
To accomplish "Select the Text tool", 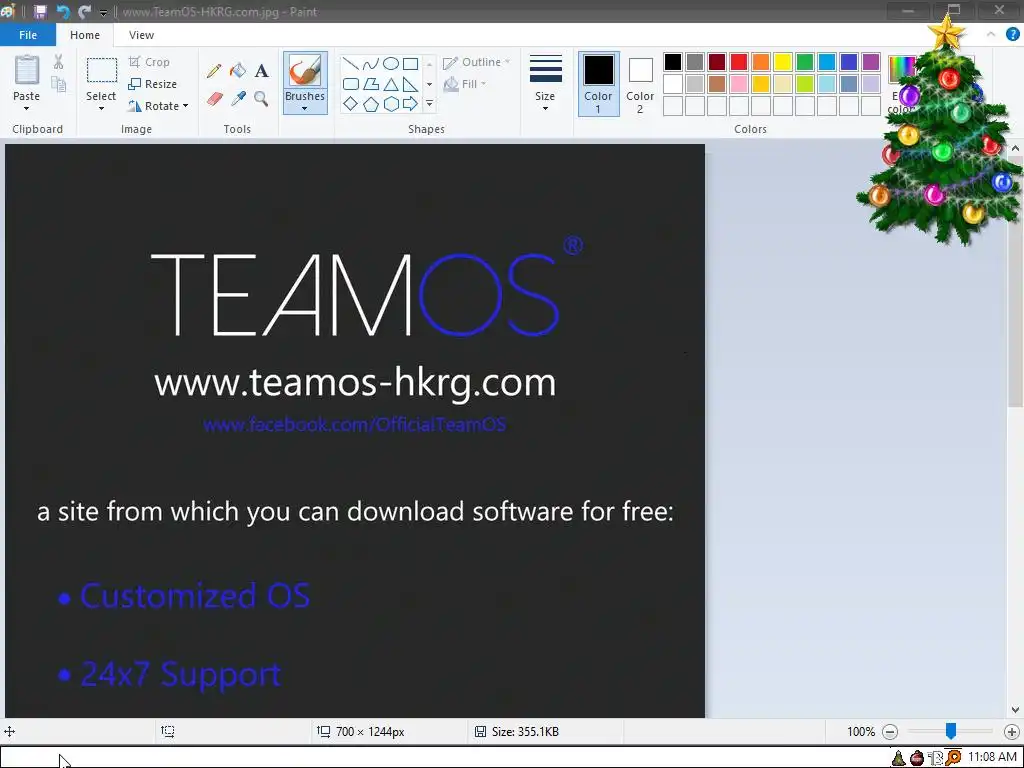I will point(261,71).
